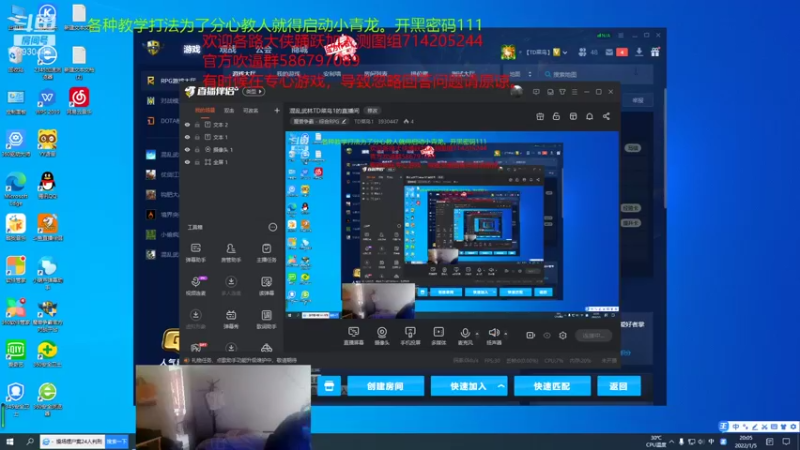Click the user avatar in the streaming app title bar
Image resolution: width=800 pixels, height=450 pixels.
pos(516,92)
